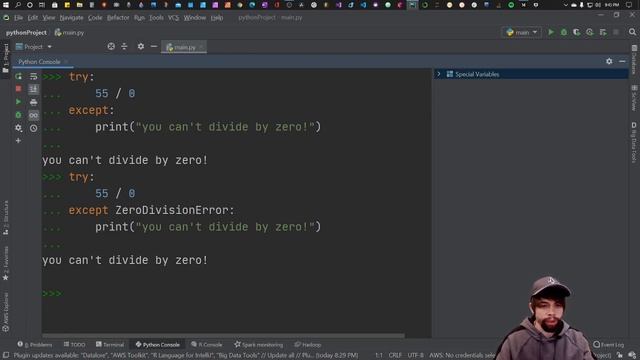Toggle the Python Console bottom tab
This screenshot has height=360, width=640.
(157, 344)
